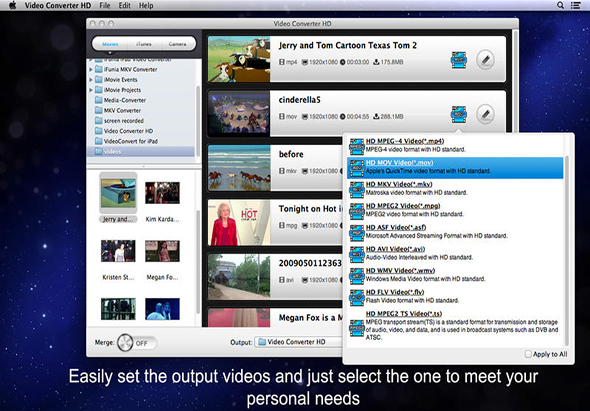The image size is (590, 411).
Task: Choose the HD MOV Video format icon
Action: [x=356, y=168]
